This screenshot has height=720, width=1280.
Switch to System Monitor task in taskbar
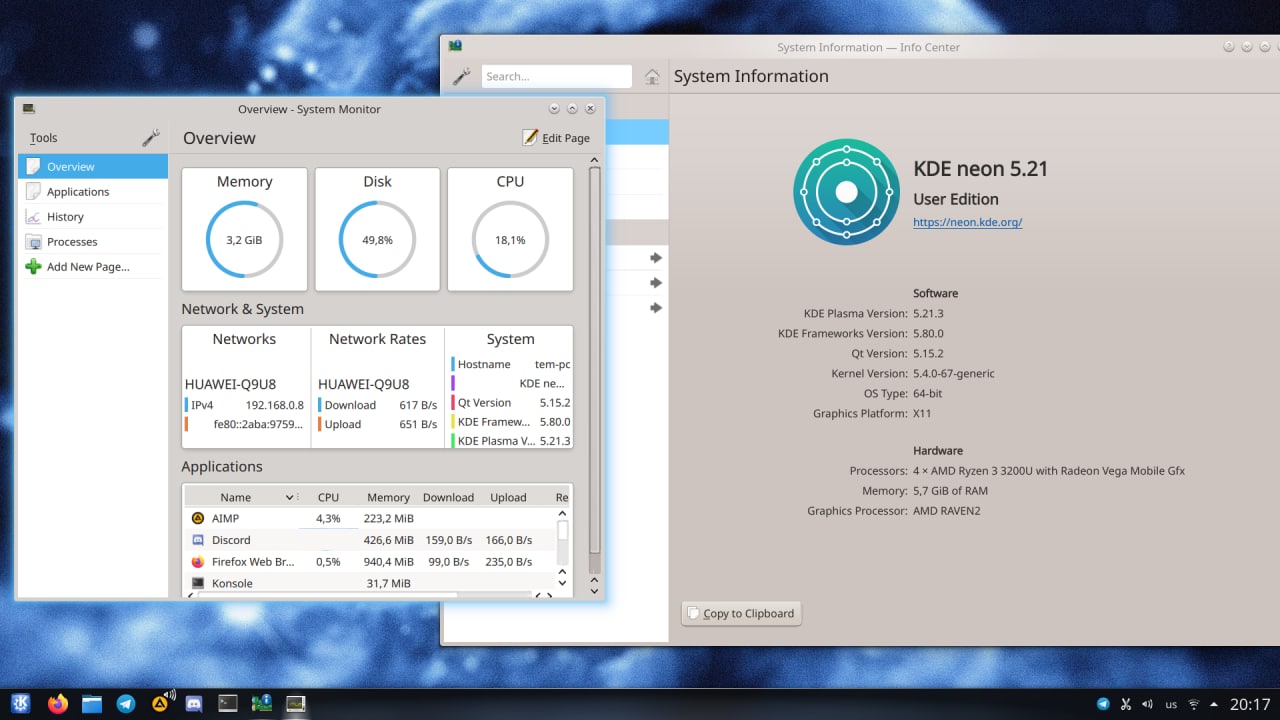pyautogui.click(x=295, y=704)
